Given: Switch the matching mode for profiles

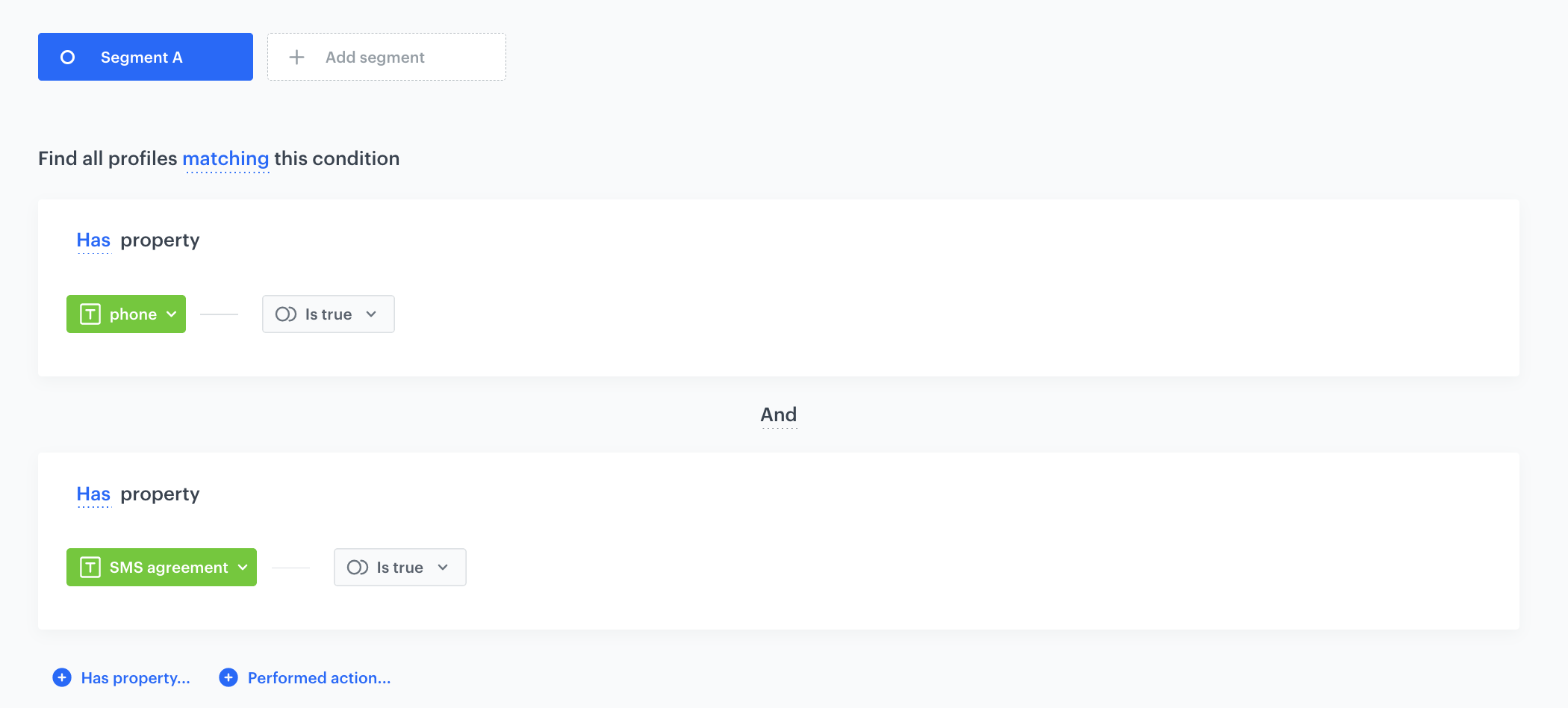Looking at the screenshot, I should [225, 158].
